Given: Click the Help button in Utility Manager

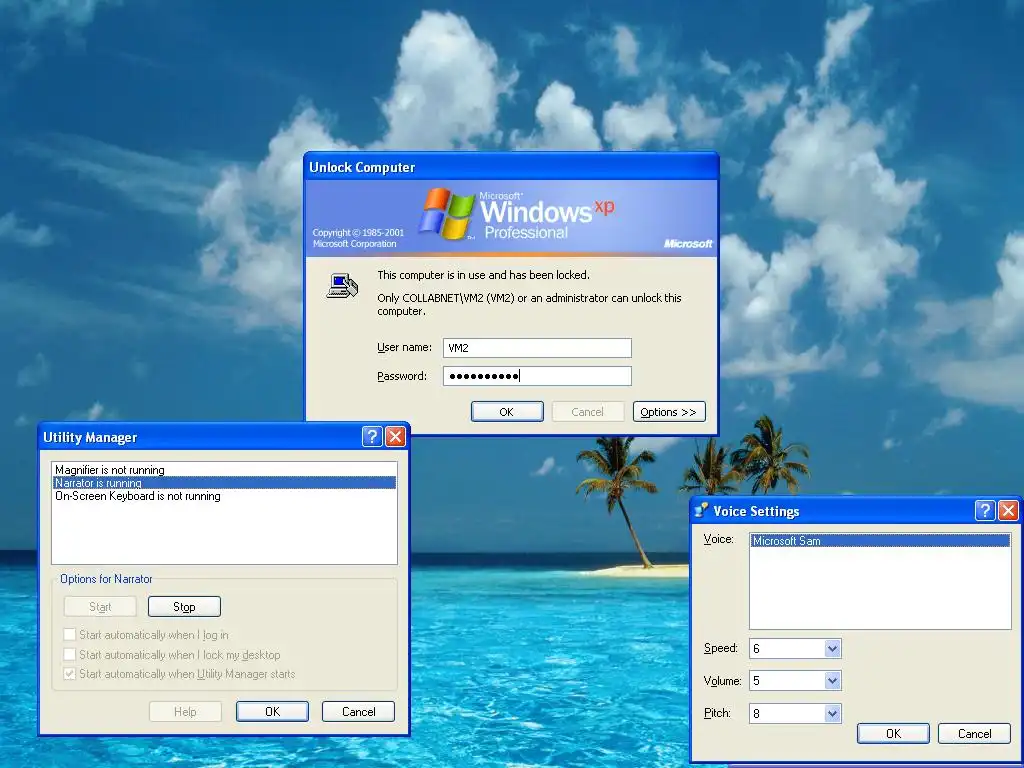Looking at the screenshot, I should 185,711.
